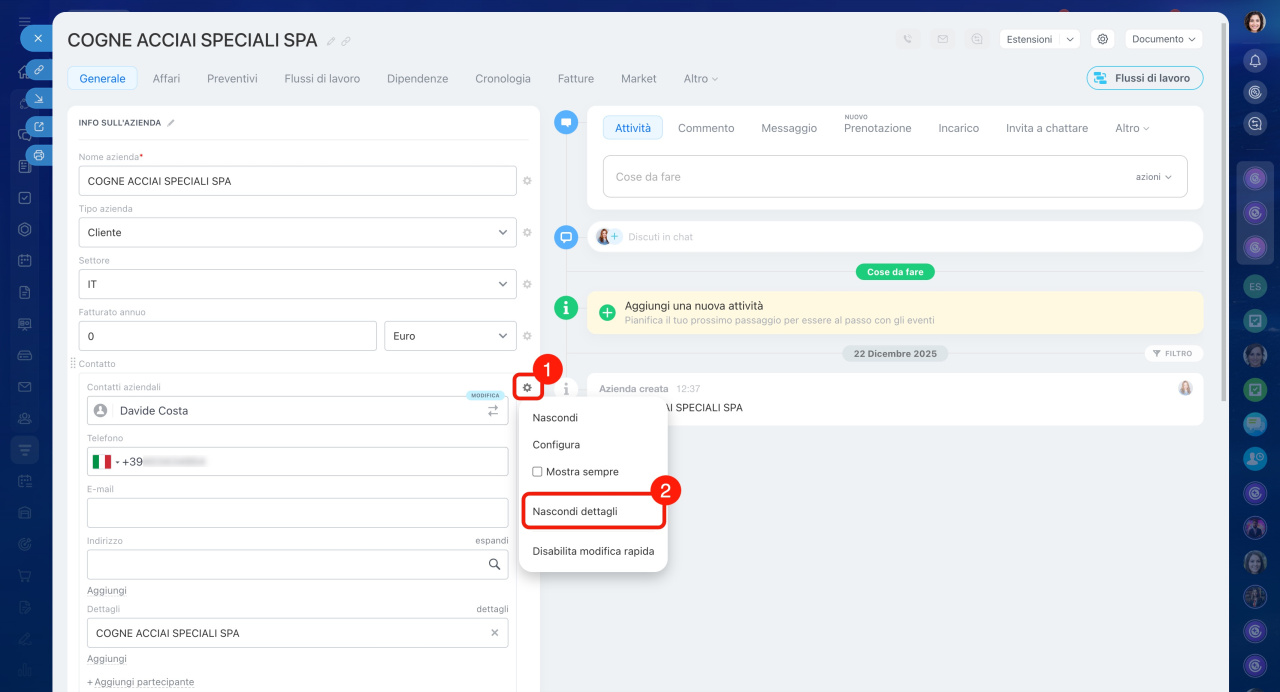The image size is (1280, 692).
Task: Open the Euro currency dropdown
Action: click(450, 336)
